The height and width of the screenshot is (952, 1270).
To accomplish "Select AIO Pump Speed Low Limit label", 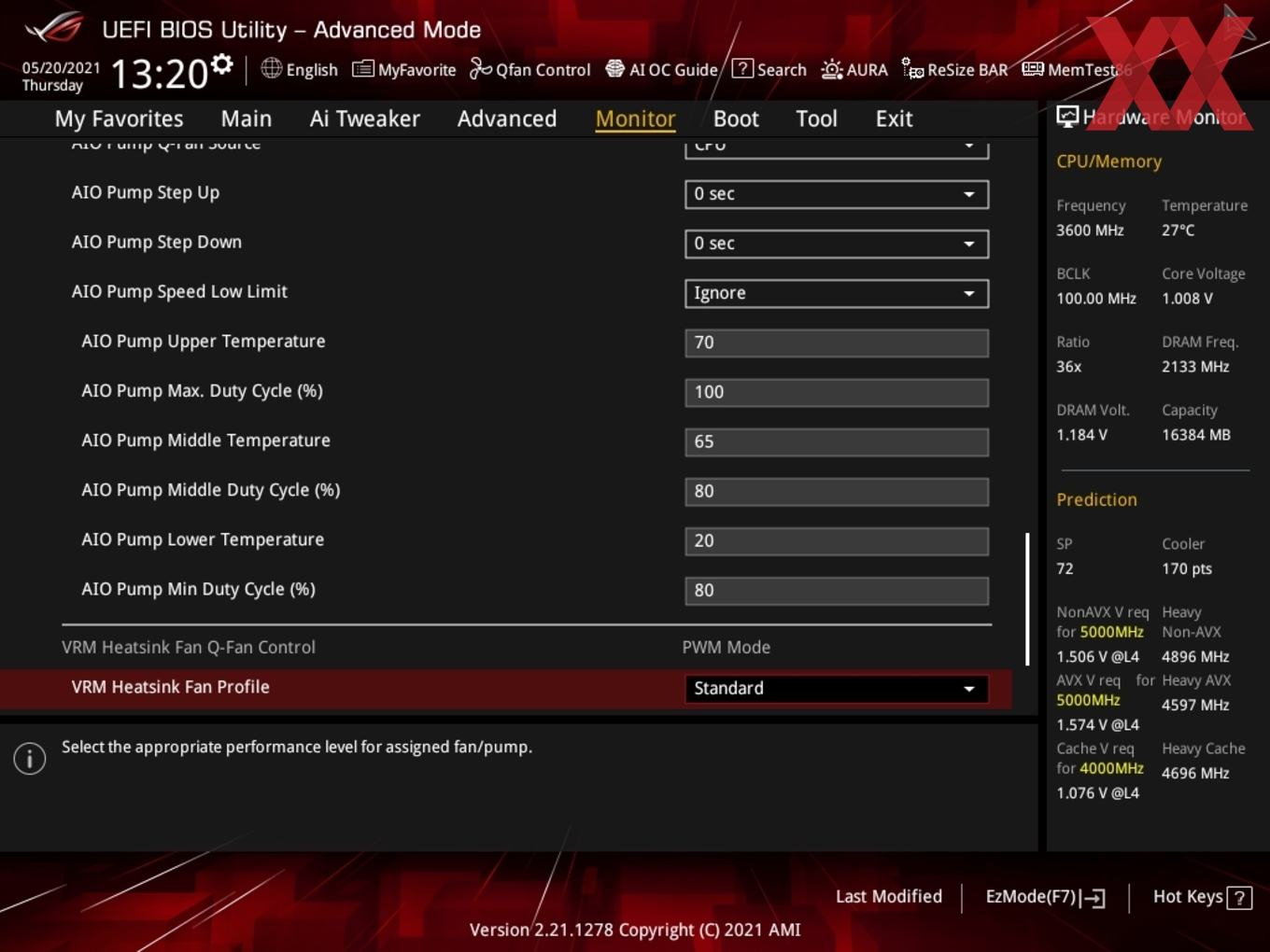I will coord(179,291).
